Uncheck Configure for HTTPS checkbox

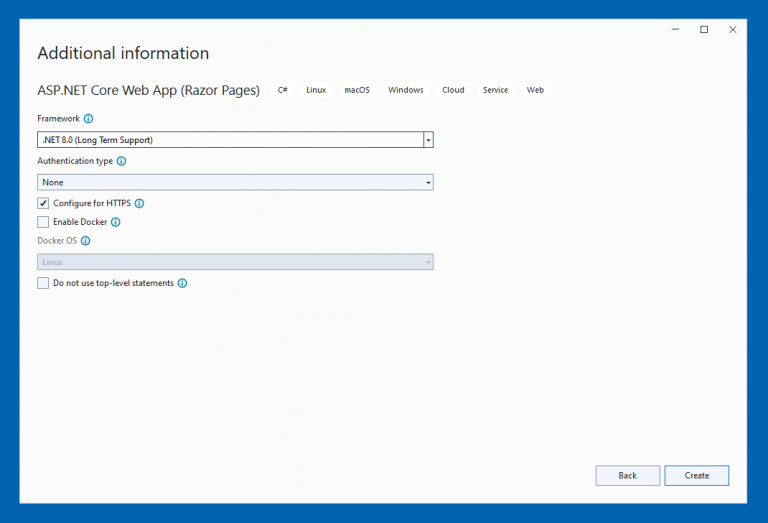[x=43, y=203]
